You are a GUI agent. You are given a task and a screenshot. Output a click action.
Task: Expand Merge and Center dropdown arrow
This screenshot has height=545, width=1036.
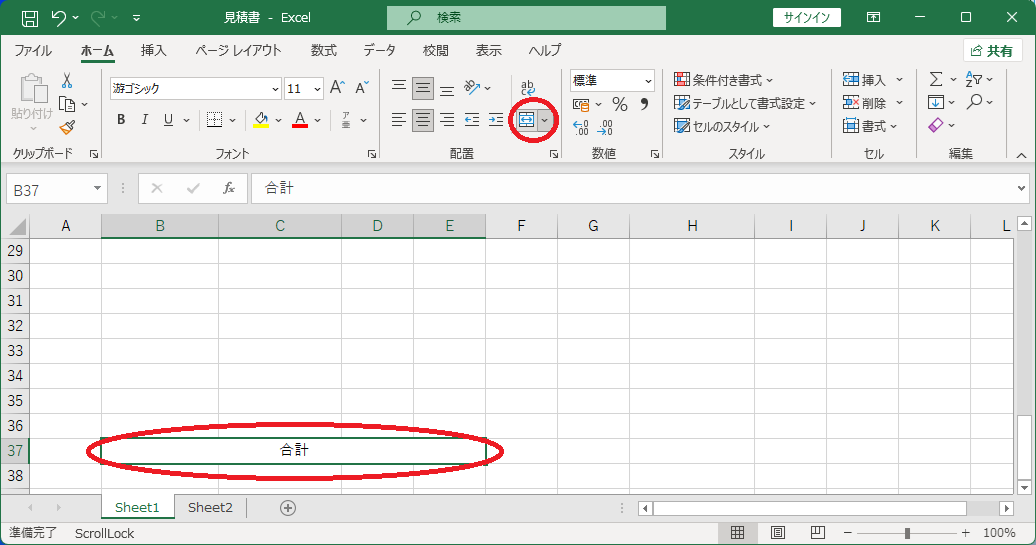click(544, 120)
